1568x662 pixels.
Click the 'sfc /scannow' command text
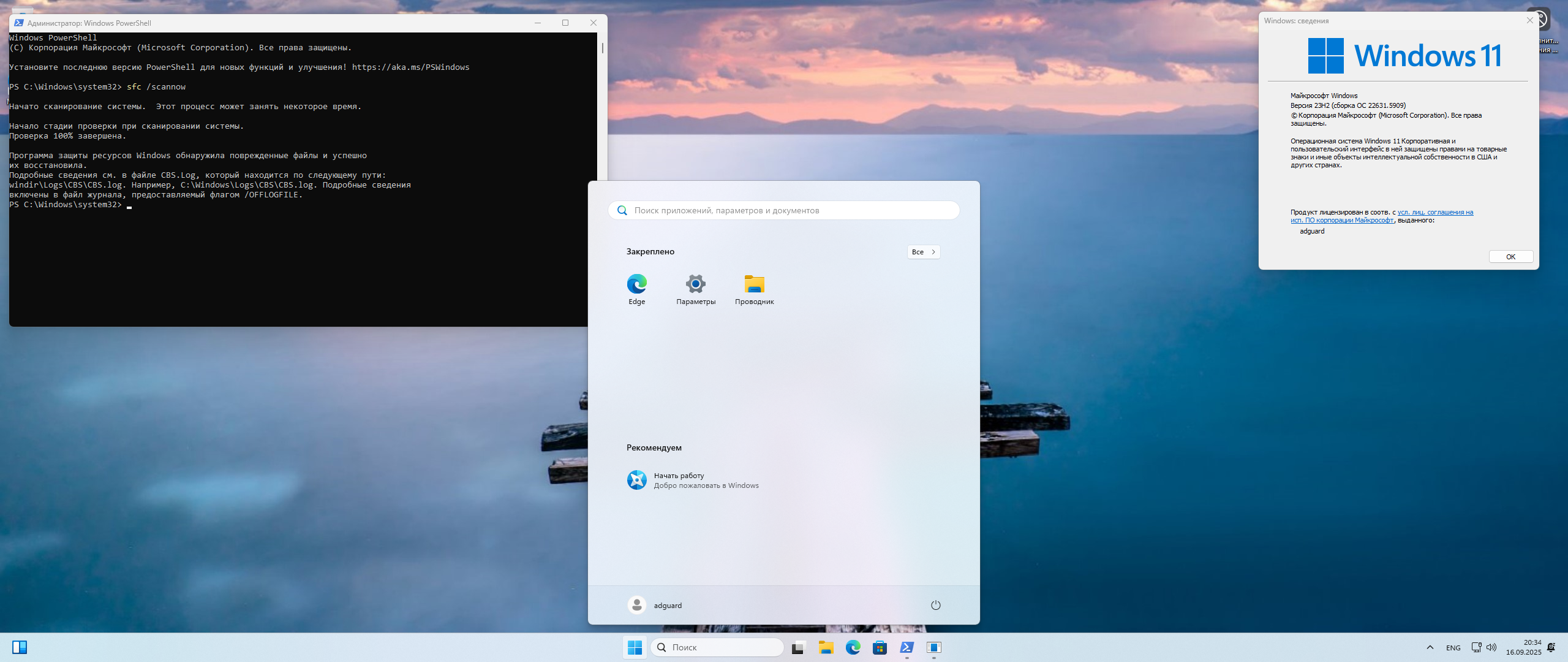click(x=156, y=87)
